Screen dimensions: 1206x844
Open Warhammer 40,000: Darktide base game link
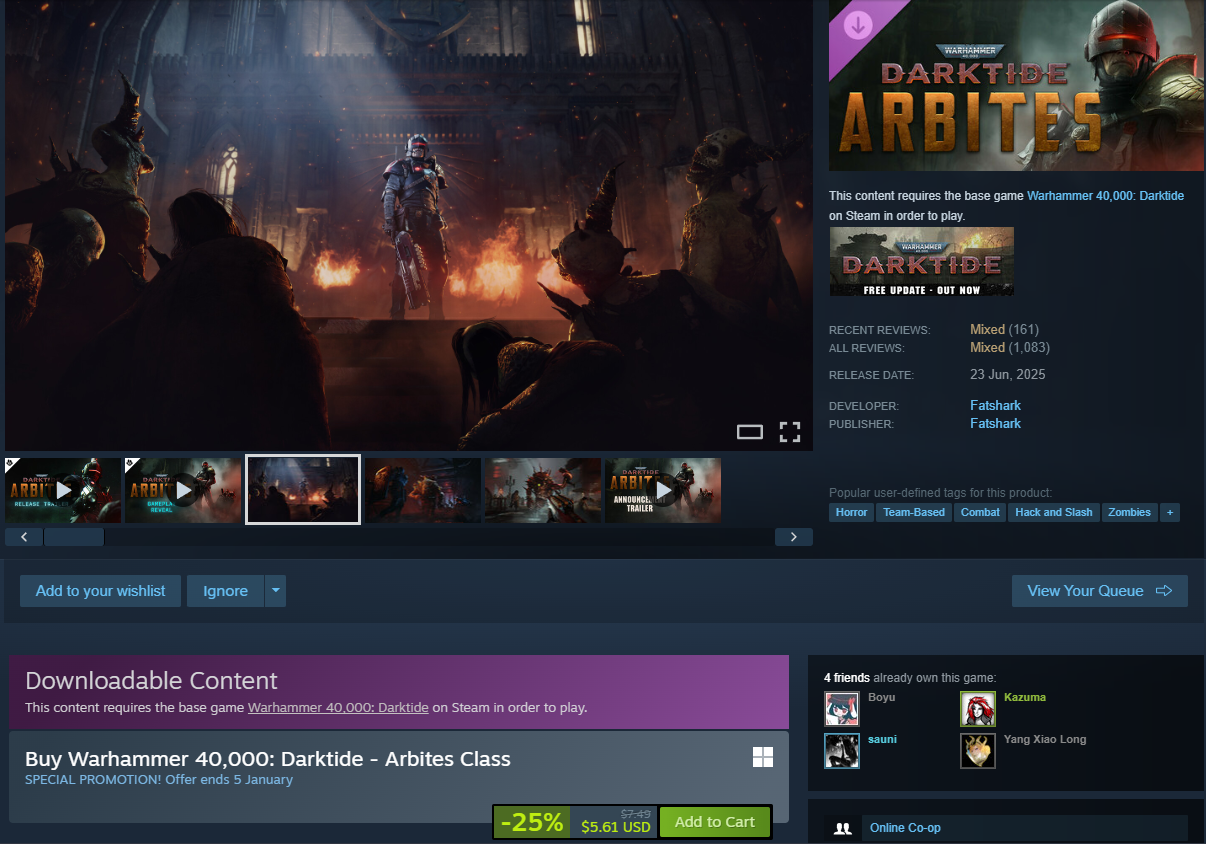[1105, 196]
